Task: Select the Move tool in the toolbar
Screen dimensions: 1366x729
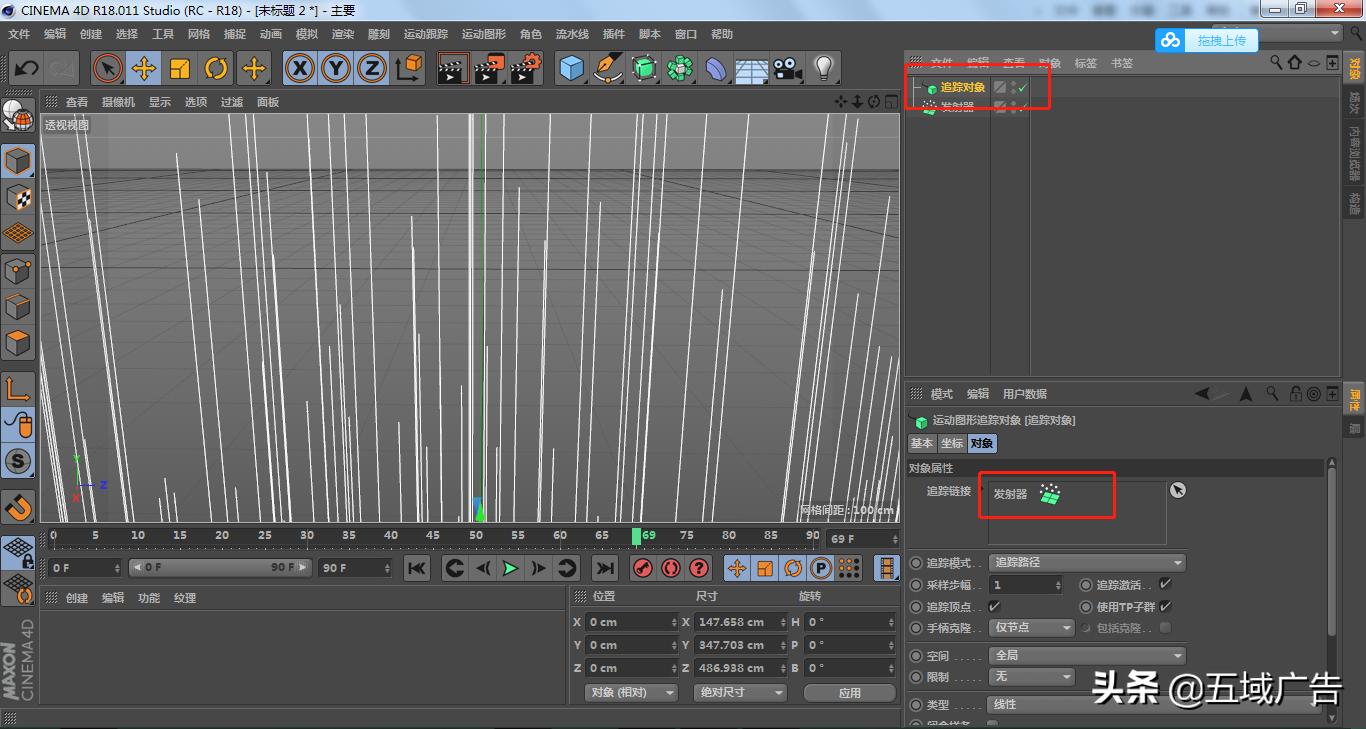Action: [x=142, y=68]
